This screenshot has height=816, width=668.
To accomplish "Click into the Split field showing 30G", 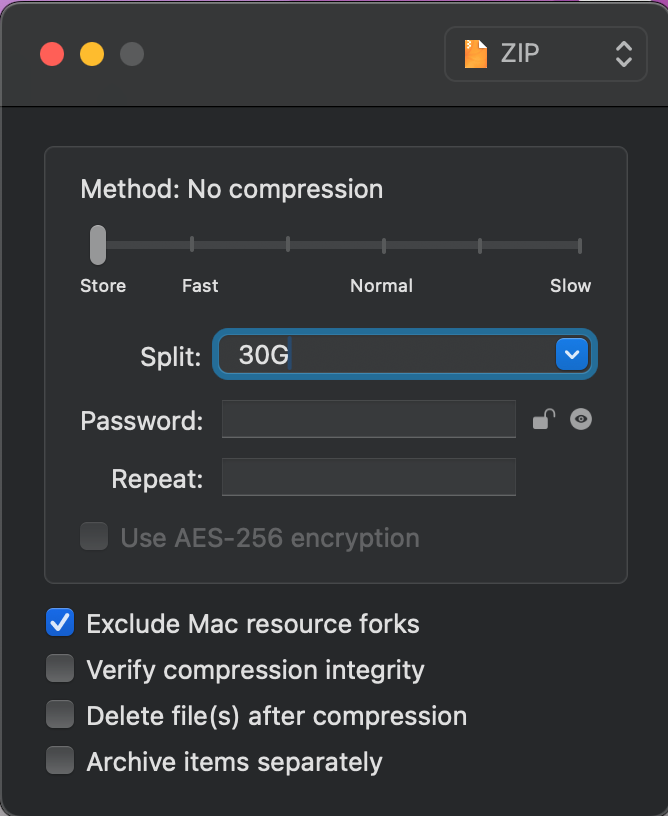I will (387, 354).
